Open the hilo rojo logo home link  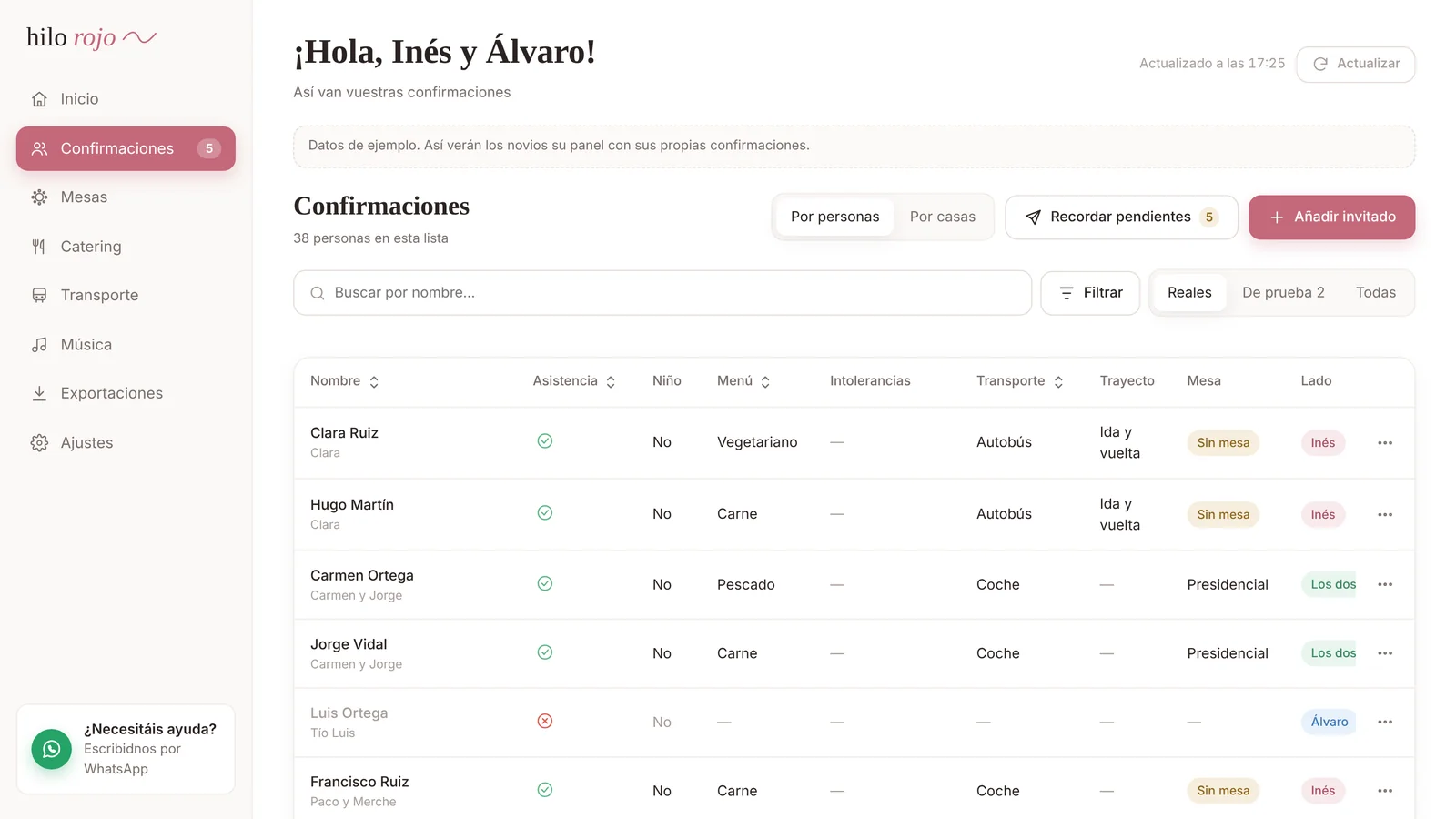[x=91, y=37]
